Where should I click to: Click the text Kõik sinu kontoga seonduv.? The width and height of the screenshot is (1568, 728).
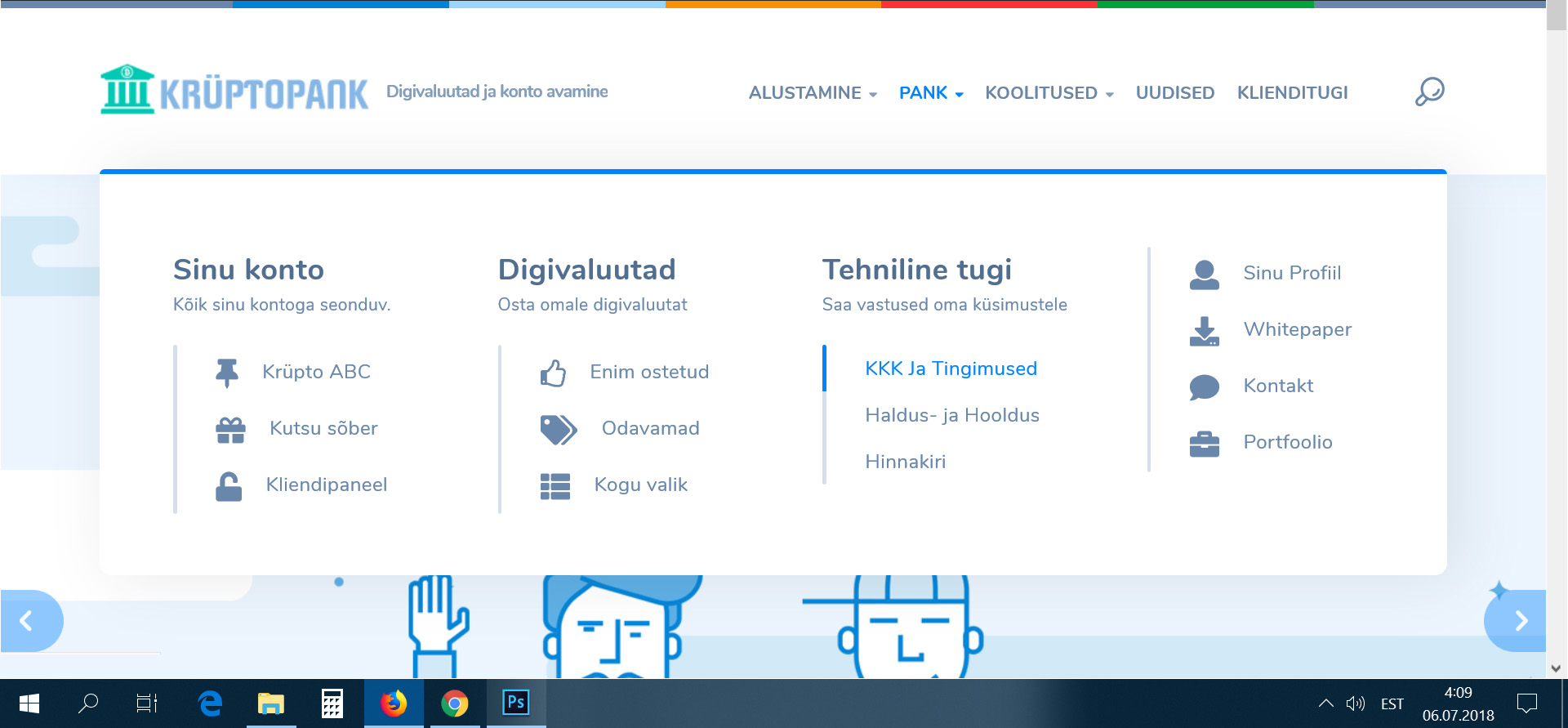(x=282, y=305)
